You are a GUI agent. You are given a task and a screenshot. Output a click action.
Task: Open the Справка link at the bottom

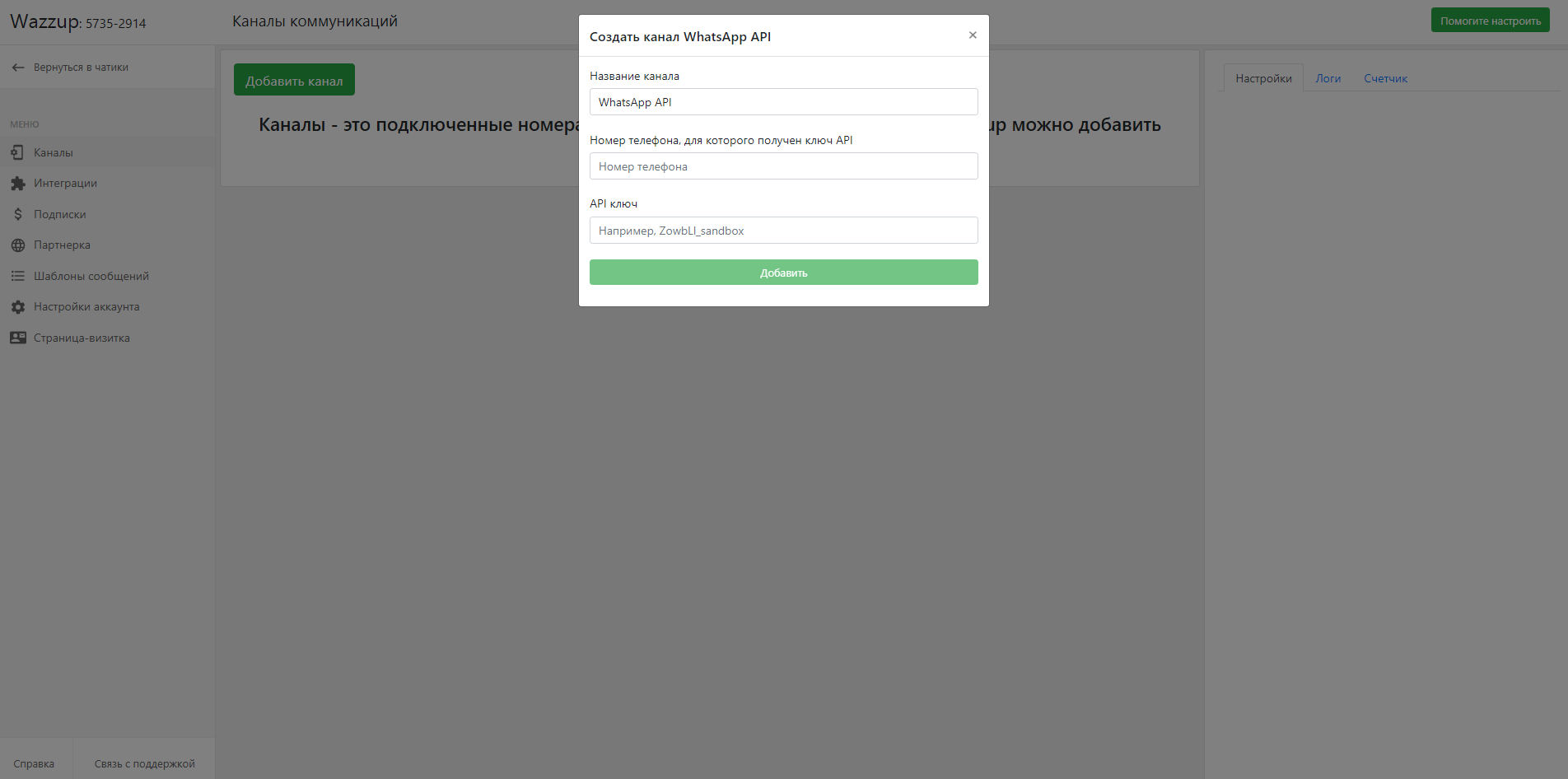click(34, 763)
